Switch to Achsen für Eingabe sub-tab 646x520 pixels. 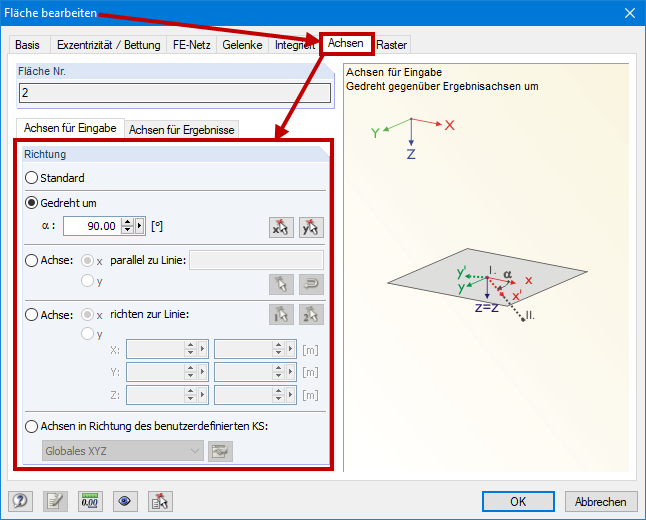[x=70, y=128]
